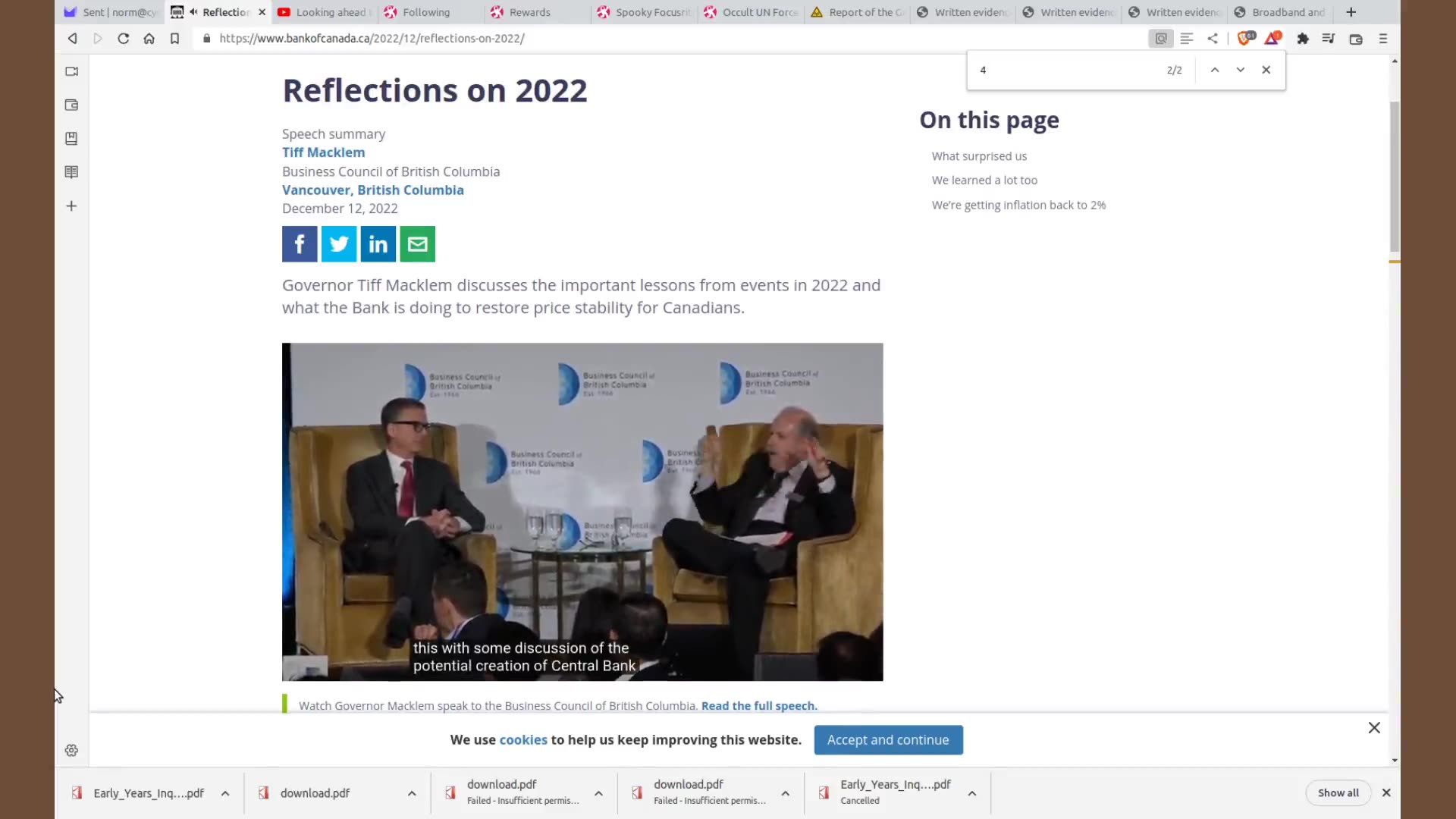Click the page vertical scrollbar thumb
Image resolution: width=1456 pixels, height=819 pixels.
(1394, 174)
